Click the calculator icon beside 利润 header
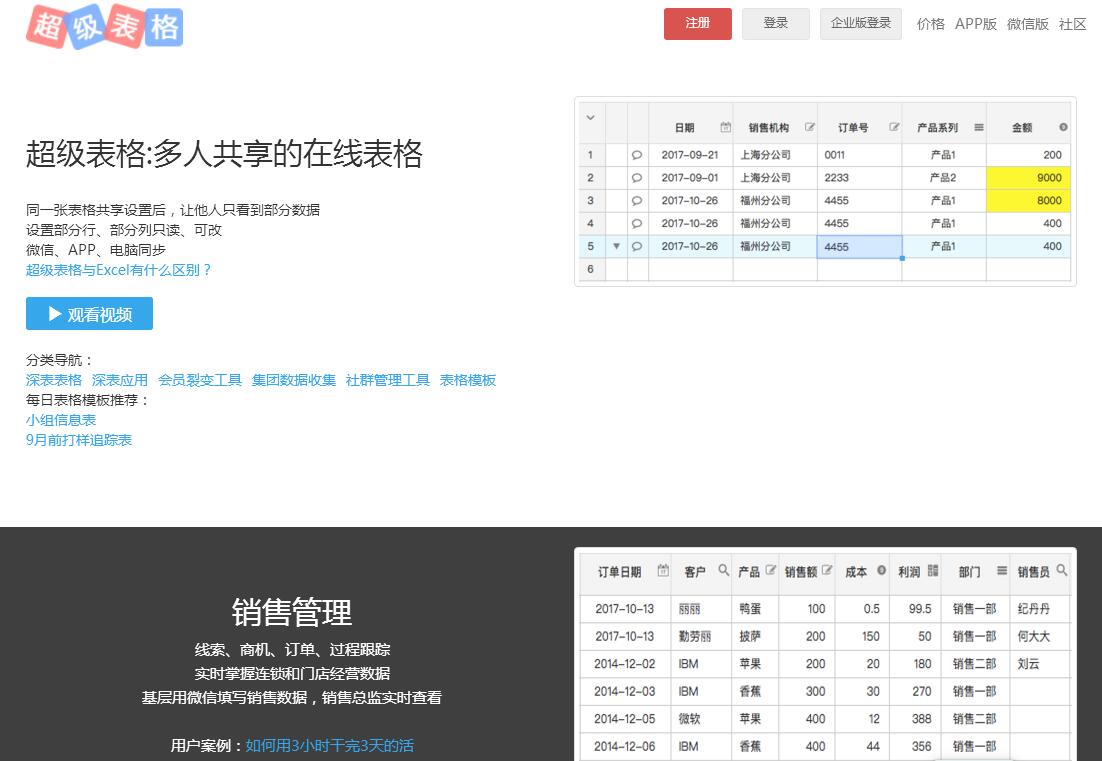 933,571
